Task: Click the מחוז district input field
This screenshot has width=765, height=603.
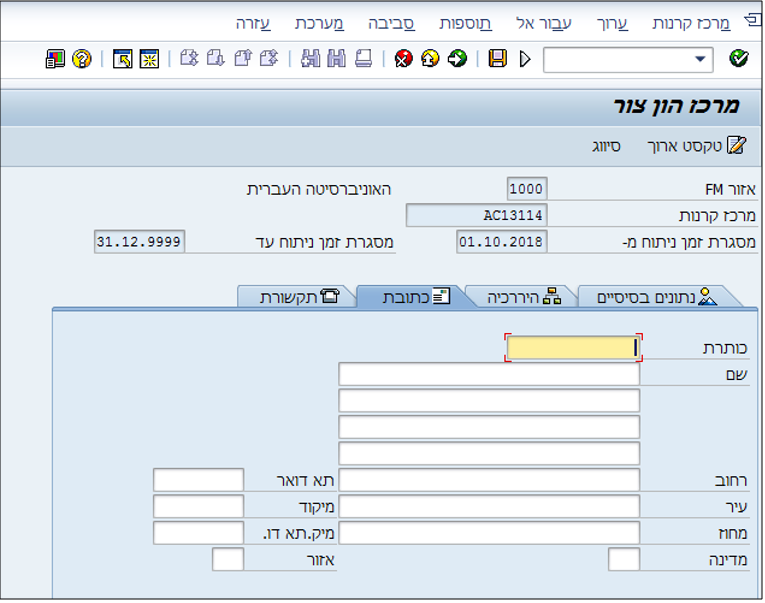Action: (x=489, y=533)
